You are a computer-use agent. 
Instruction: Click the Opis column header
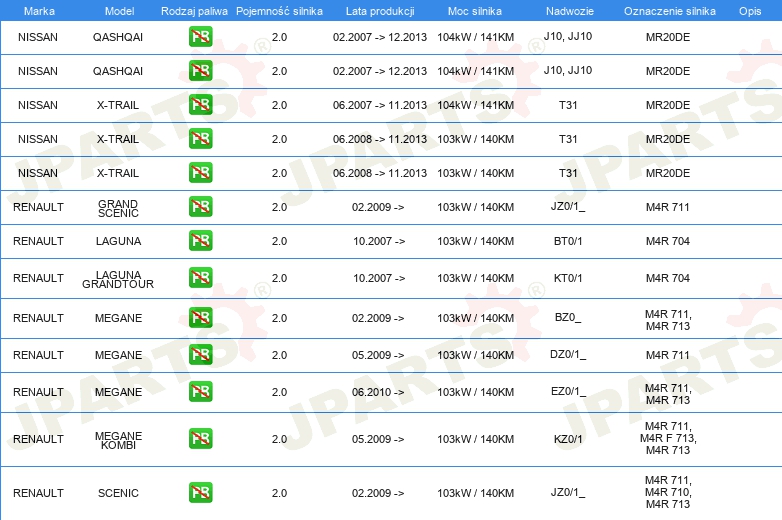[750, 11]
